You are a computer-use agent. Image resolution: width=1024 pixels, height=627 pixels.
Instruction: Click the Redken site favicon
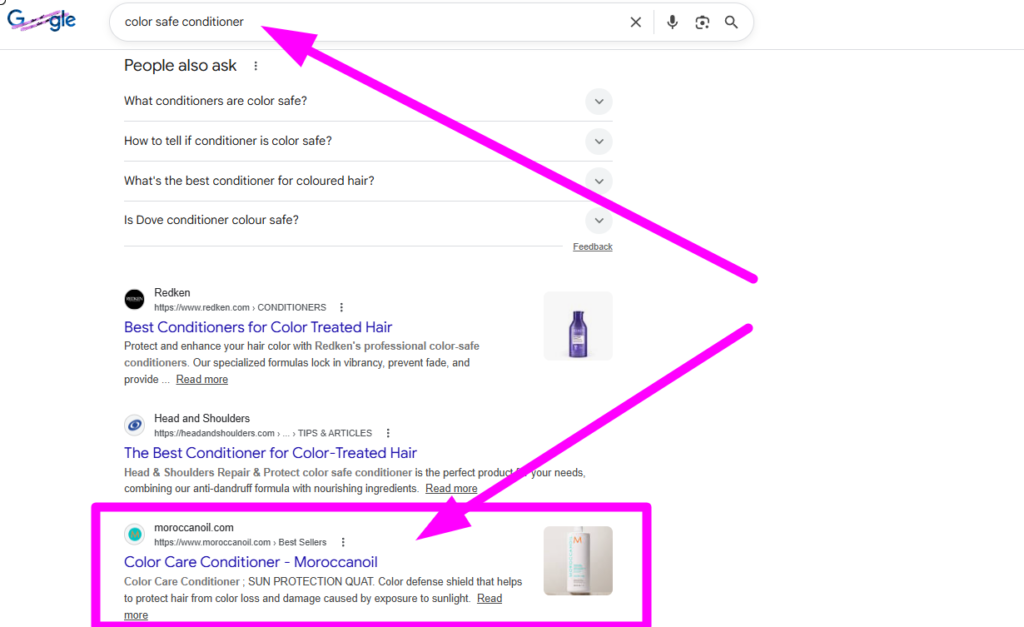point(135,299)
